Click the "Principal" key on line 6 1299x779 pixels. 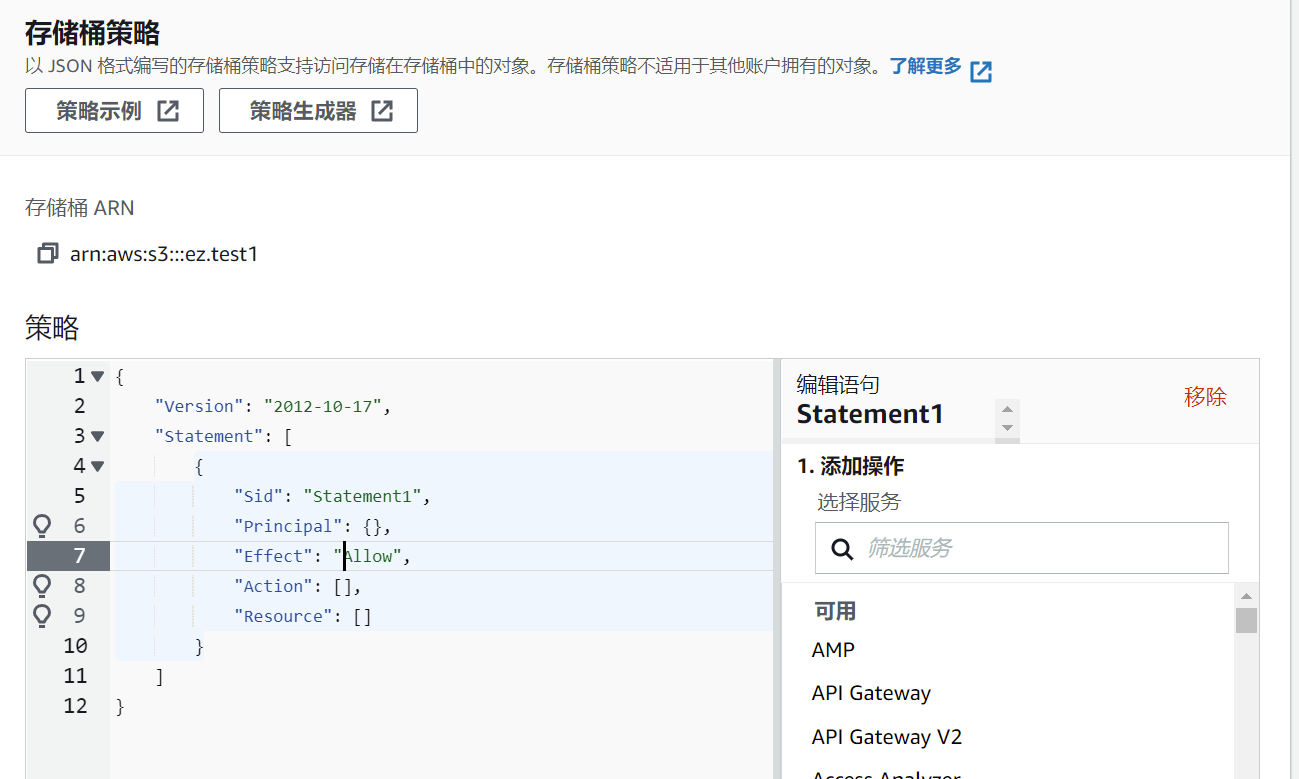click(x=288, y=527)
